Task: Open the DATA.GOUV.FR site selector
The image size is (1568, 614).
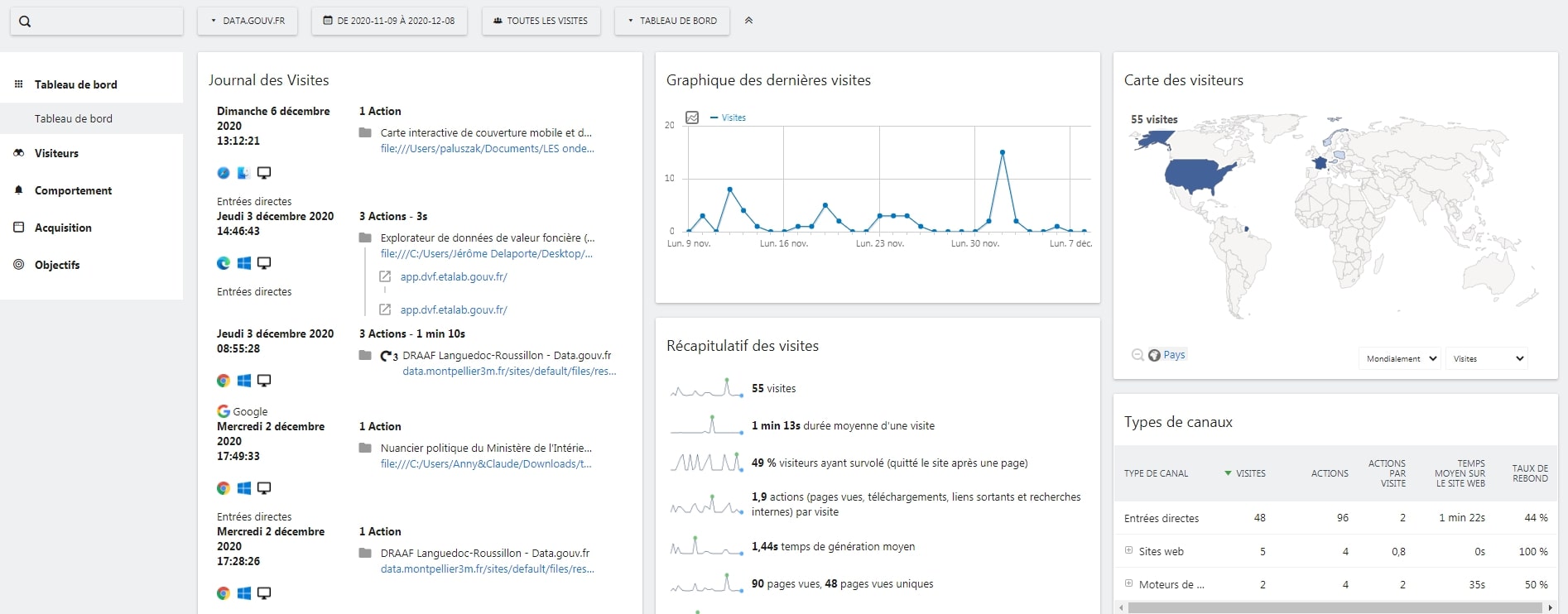Action: [x=248, y=21]
